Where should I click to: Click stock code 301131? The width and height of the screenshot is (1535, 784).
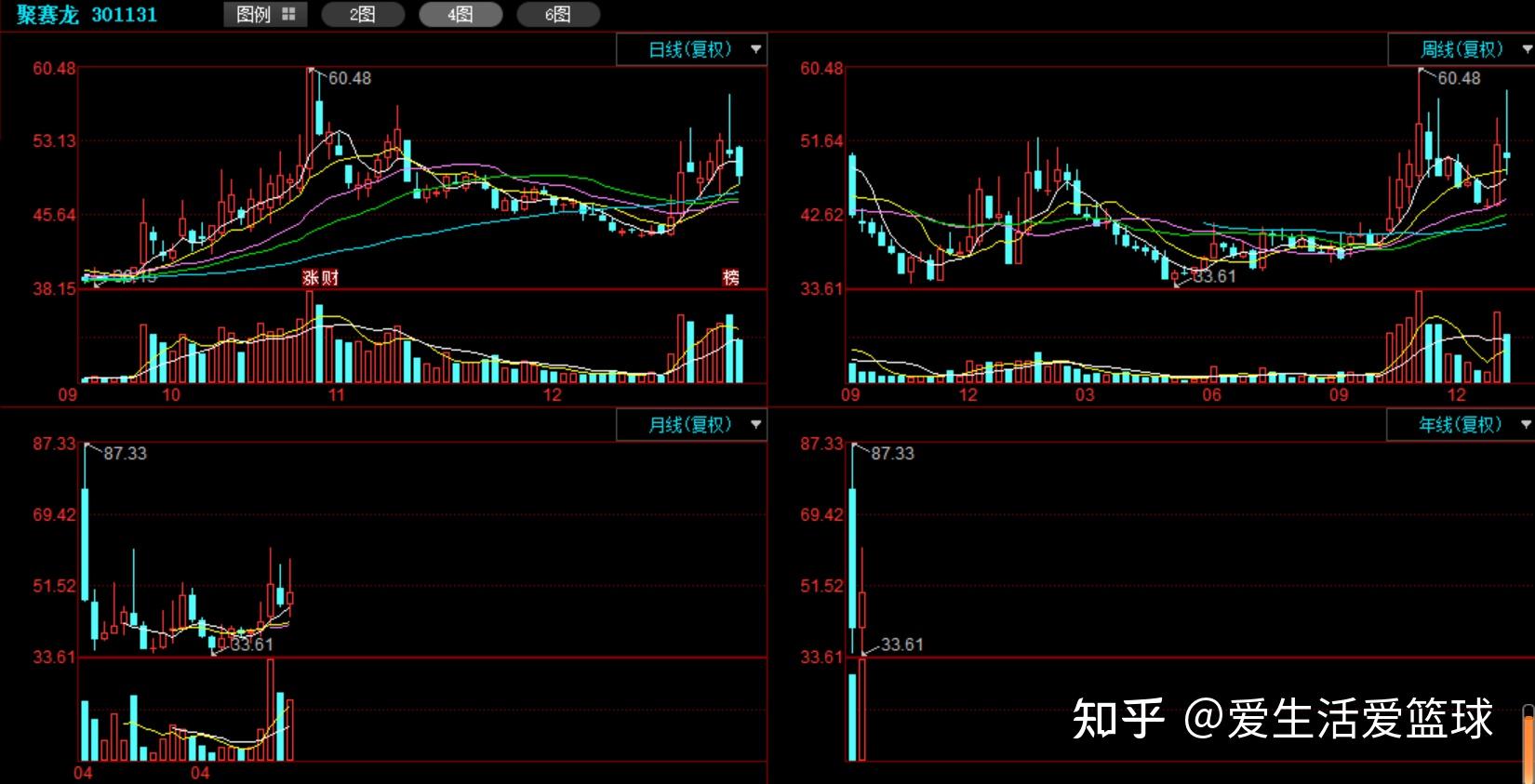tap(124, 15)
